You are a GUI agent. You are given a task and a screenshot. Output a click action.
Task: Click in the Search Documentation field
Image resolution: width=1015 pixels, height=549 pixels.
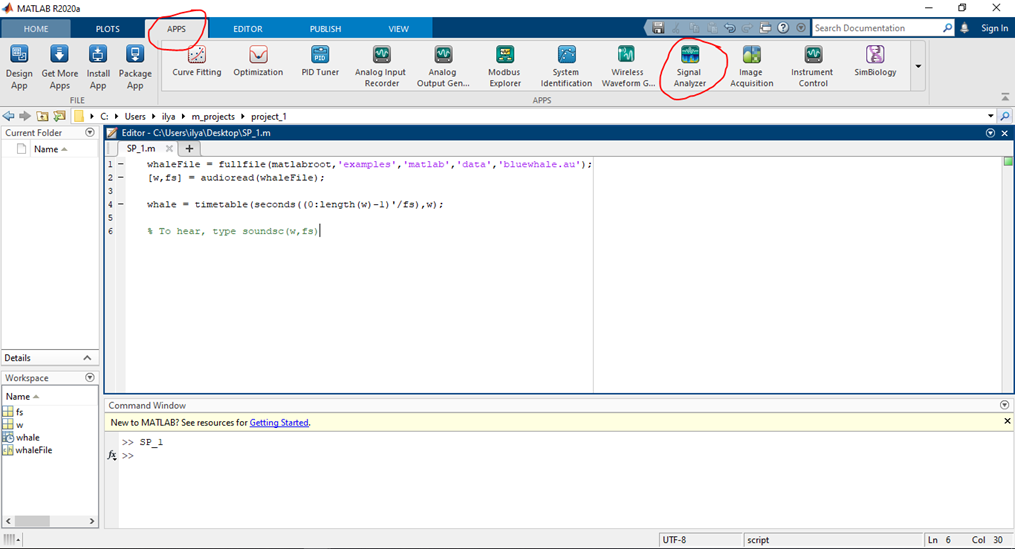pyautogui.click(x=877, y=28)
